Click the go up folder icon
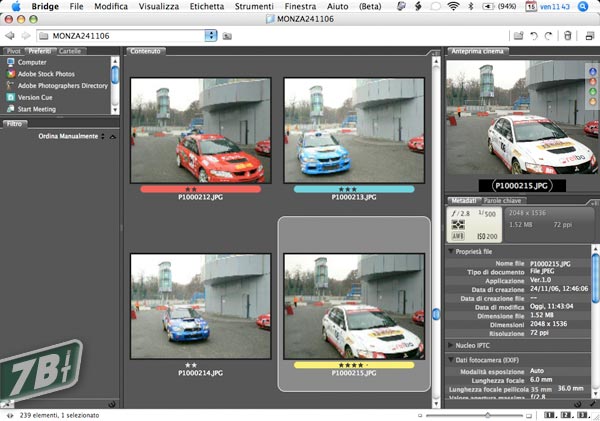Screen dimensions: 600x421 228,35
